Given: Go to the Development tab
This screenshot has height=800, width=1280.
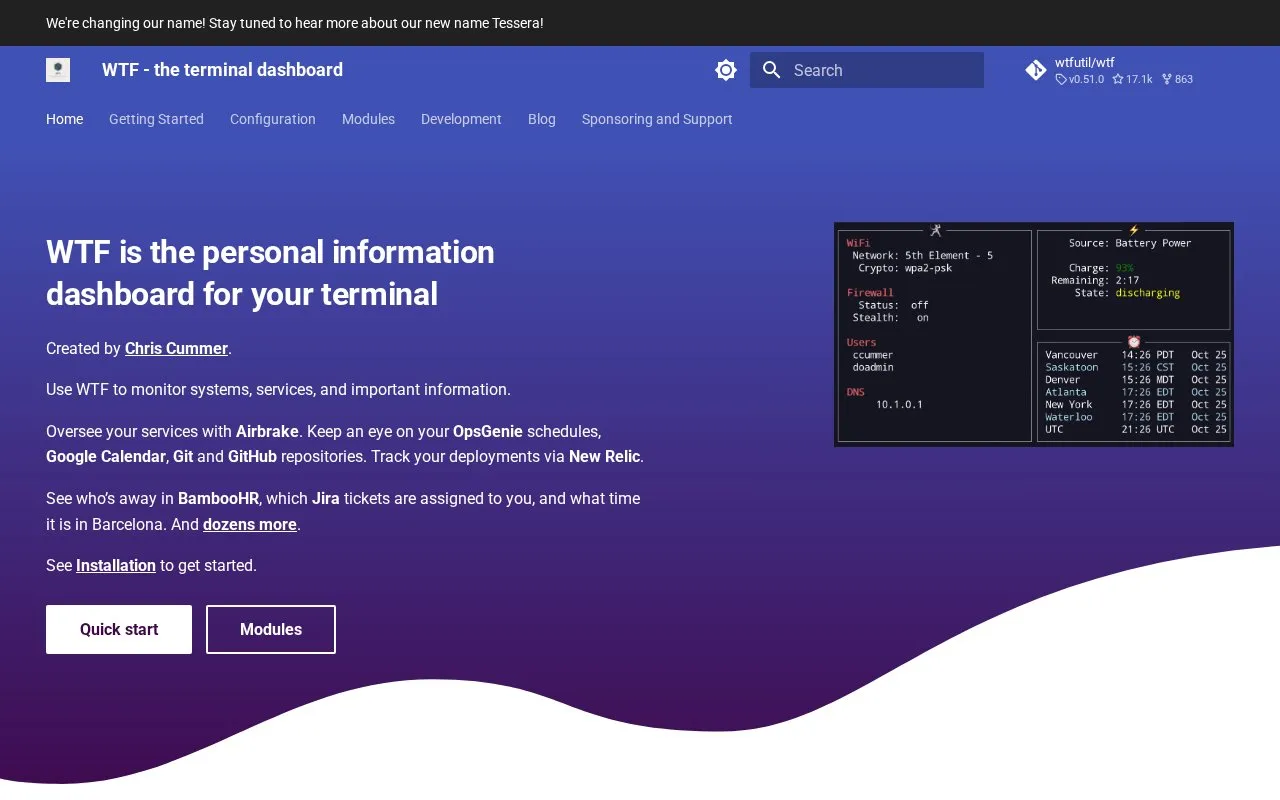Looking at the screenshot, I should coord(461,119).
